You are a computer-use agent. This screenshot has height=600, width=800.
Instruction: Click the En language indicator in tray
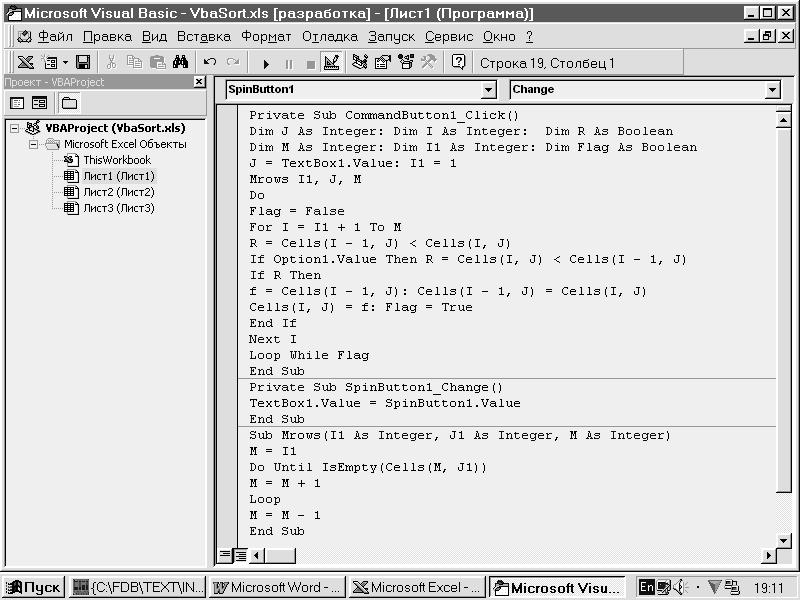click(x=646, y=587)
